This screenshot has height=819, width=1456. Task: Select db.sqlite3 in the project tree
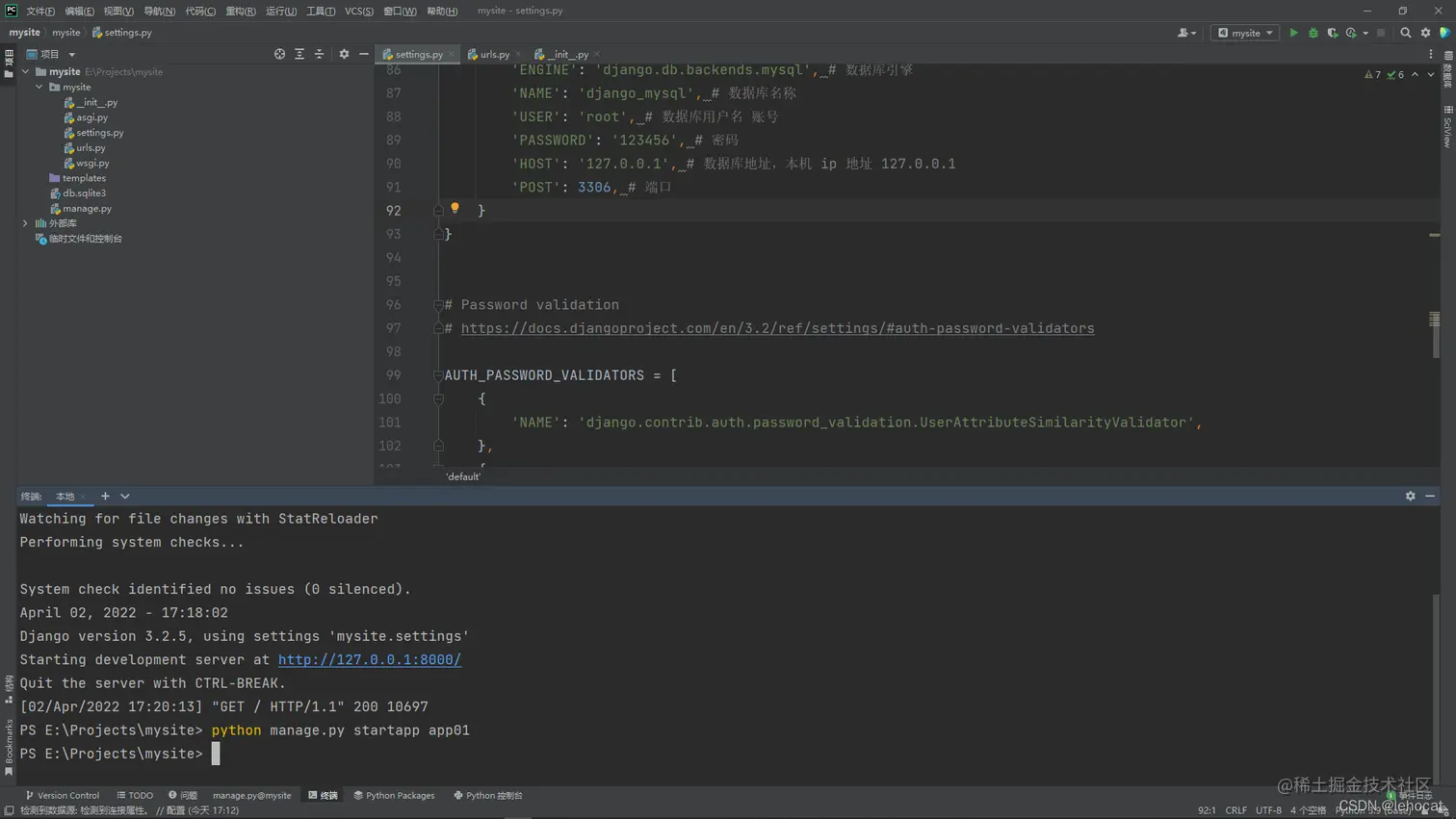coord(78,193)
